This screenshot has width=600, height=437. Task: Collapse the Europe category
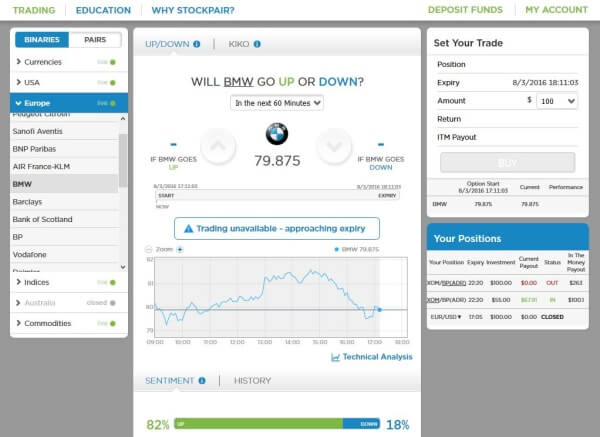coord(69,103)
